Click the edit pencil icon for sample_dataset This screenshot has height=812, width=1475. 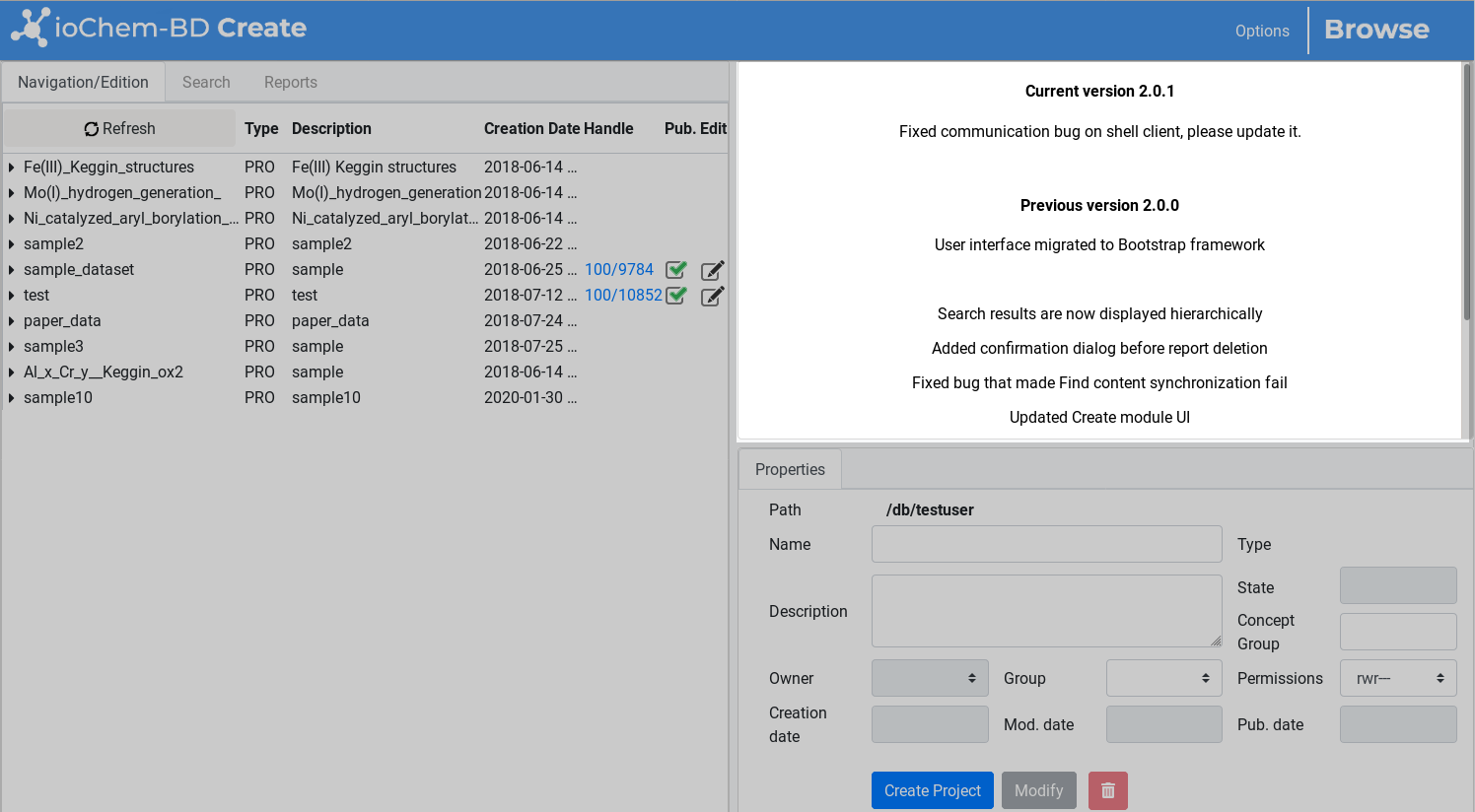click(713, 270)
